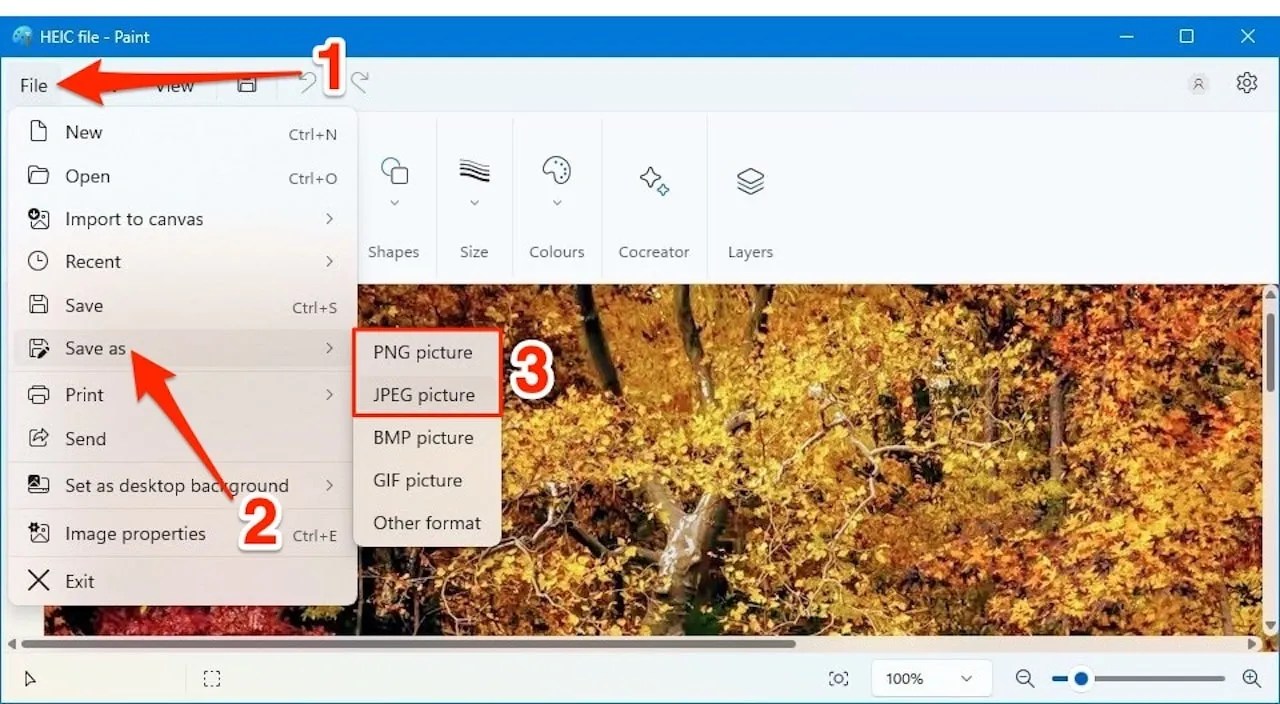This screenshot has width=1280, height=704.
Task: Expand the Recent files submenu
Action: pyautogui.click(x=95, y=261)
